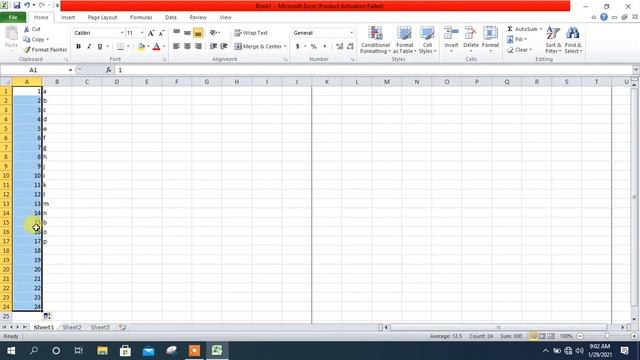Click the Increase Decimal icon
This screenshot has width=640, height=360.
(x=340, y=47)
